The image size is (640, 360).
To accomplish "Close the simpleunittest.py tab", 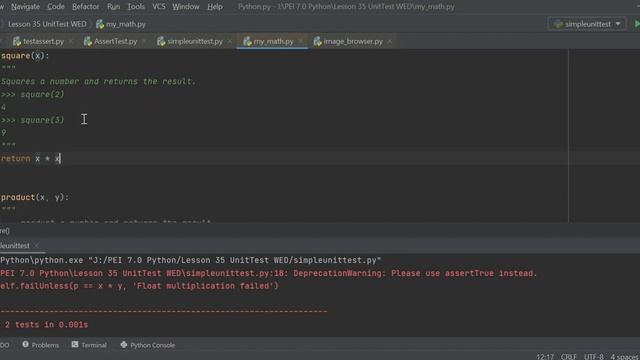I will point(229,41).
